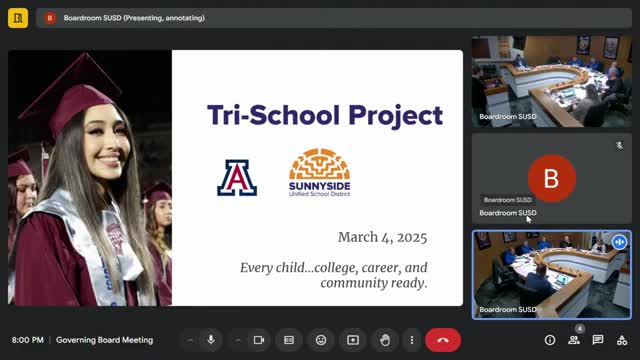
Task: Click the March 4, 2025 date text
Action: (382, 237)
